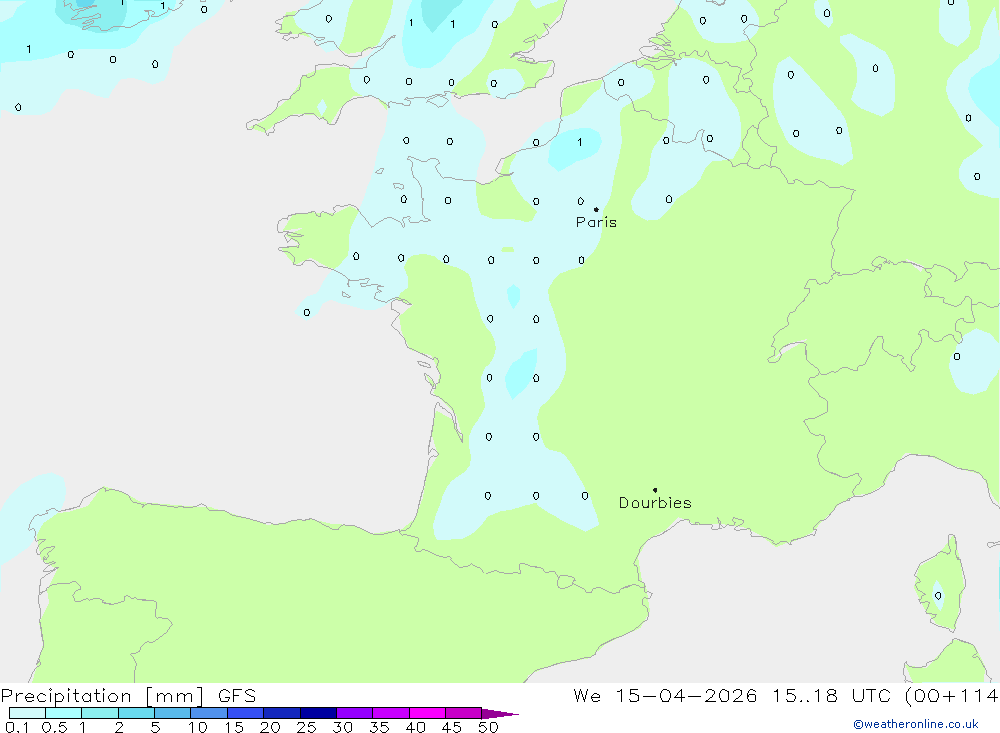Pick legend swatch between 30 and 35
The image size is (1000, 733).
pos(355,713)
